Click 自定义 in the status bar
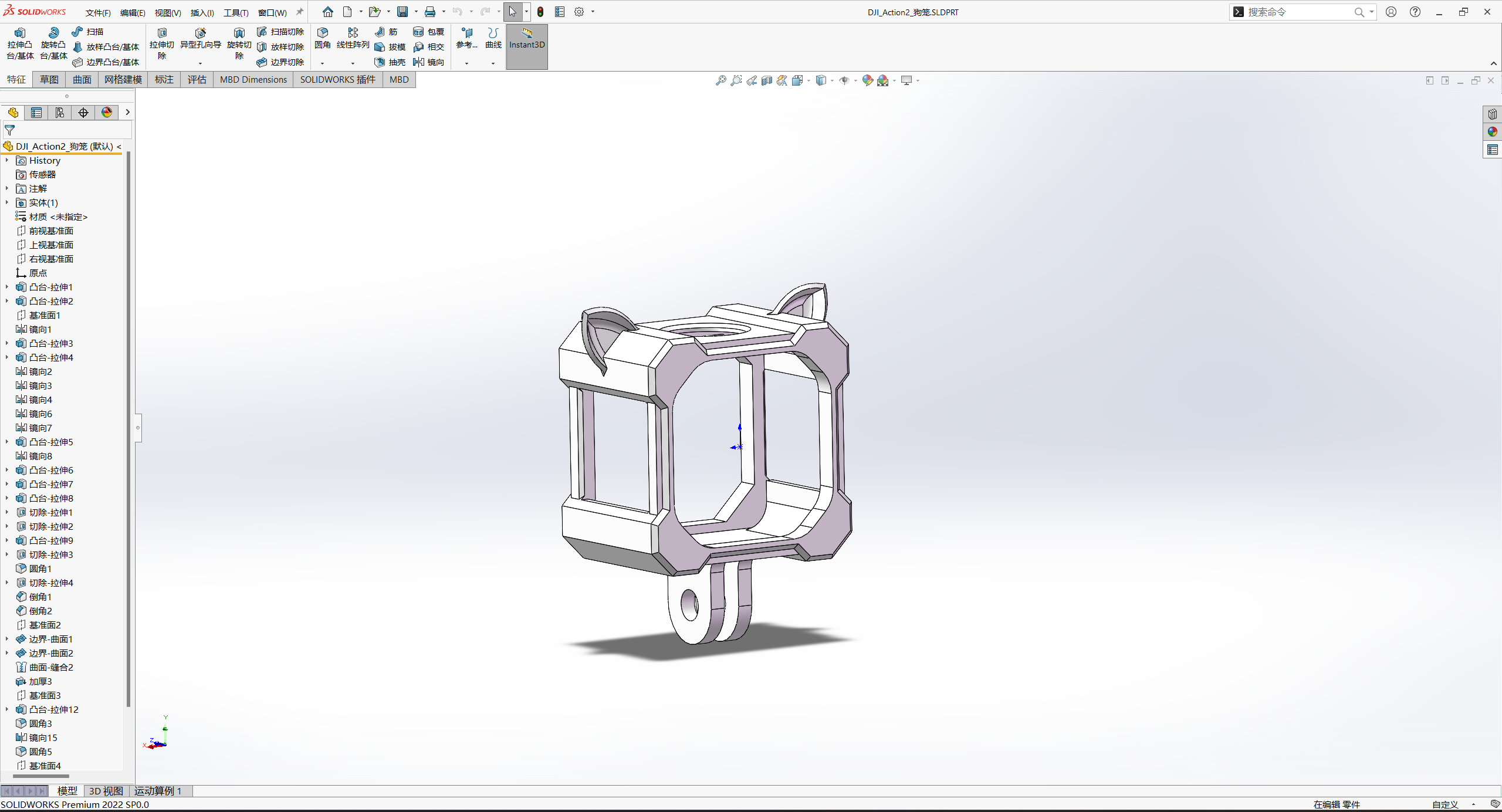The height and width of the screenshot is (812, 1502). coord(1445,804)
